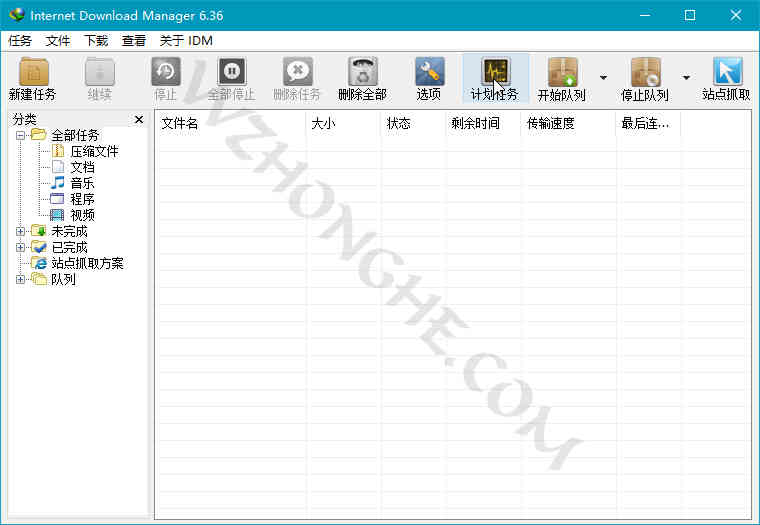Open the dropdown arrow next to 开始队列
Viewport: 760px width, 525px height.
(603, 78)
